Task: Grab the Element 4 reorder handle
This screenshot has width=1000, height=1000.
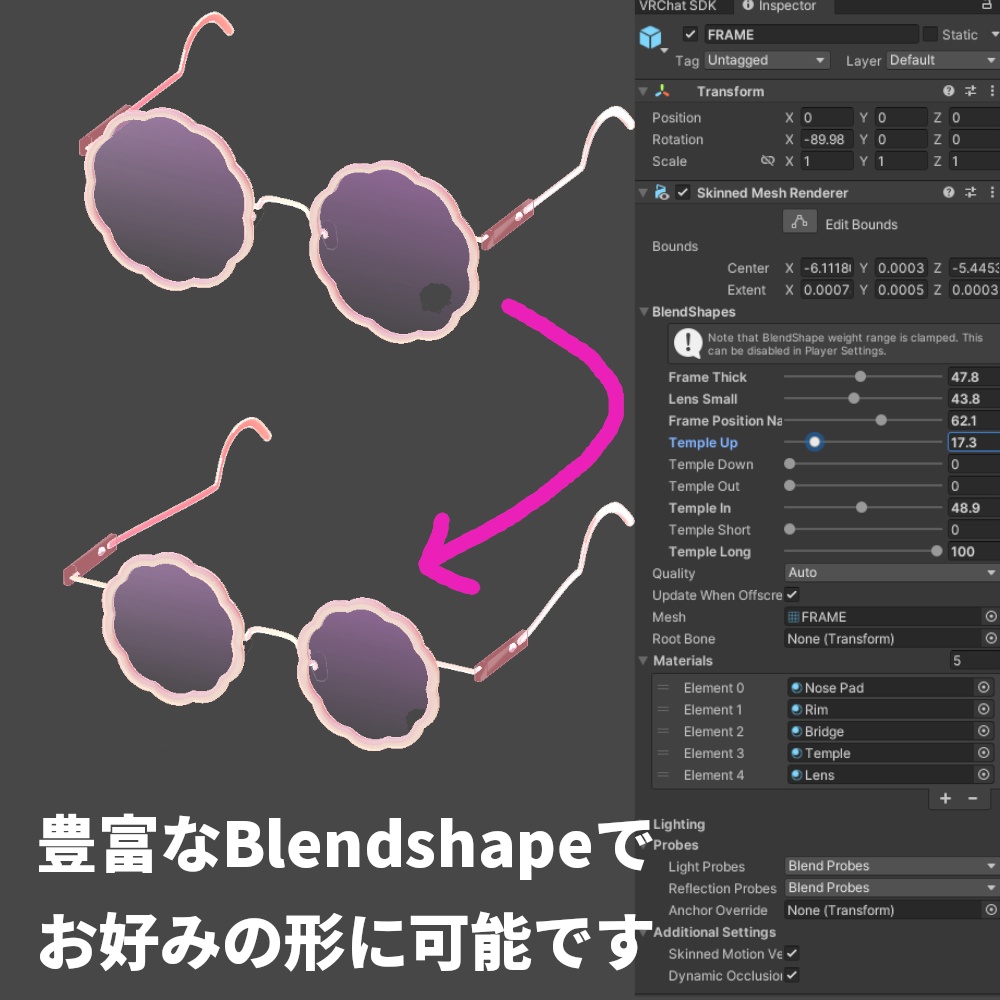Action: tap(663, 775)
